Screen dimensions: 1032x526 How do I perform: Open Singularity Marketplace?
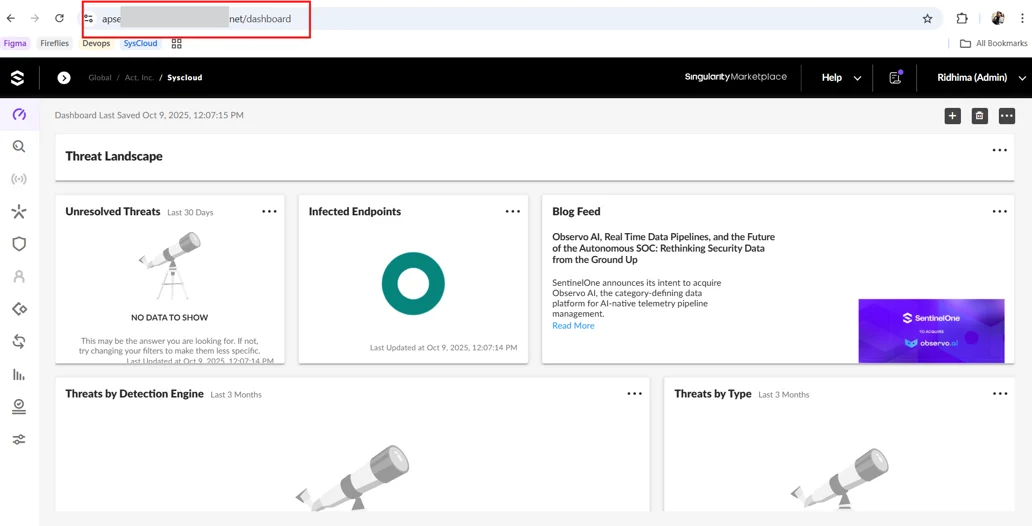click(736, 77)
